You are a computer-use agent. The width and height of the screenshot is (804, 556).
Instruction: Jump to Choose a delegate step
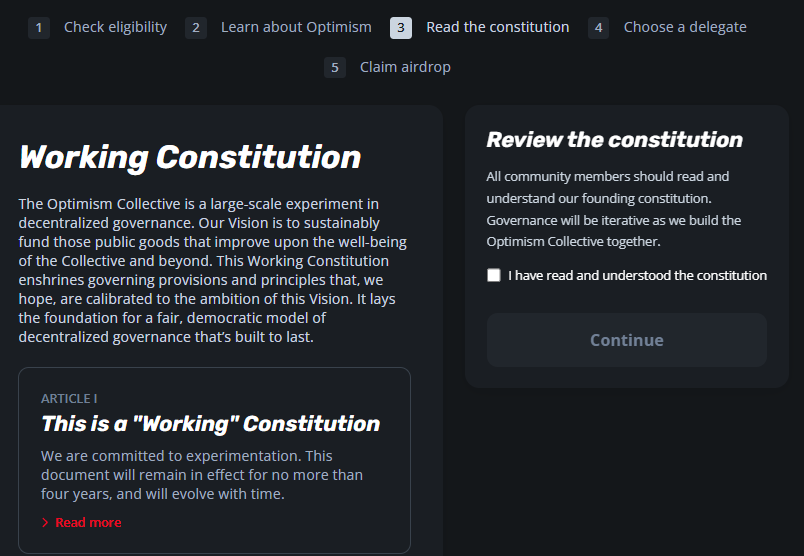[685, 27]
